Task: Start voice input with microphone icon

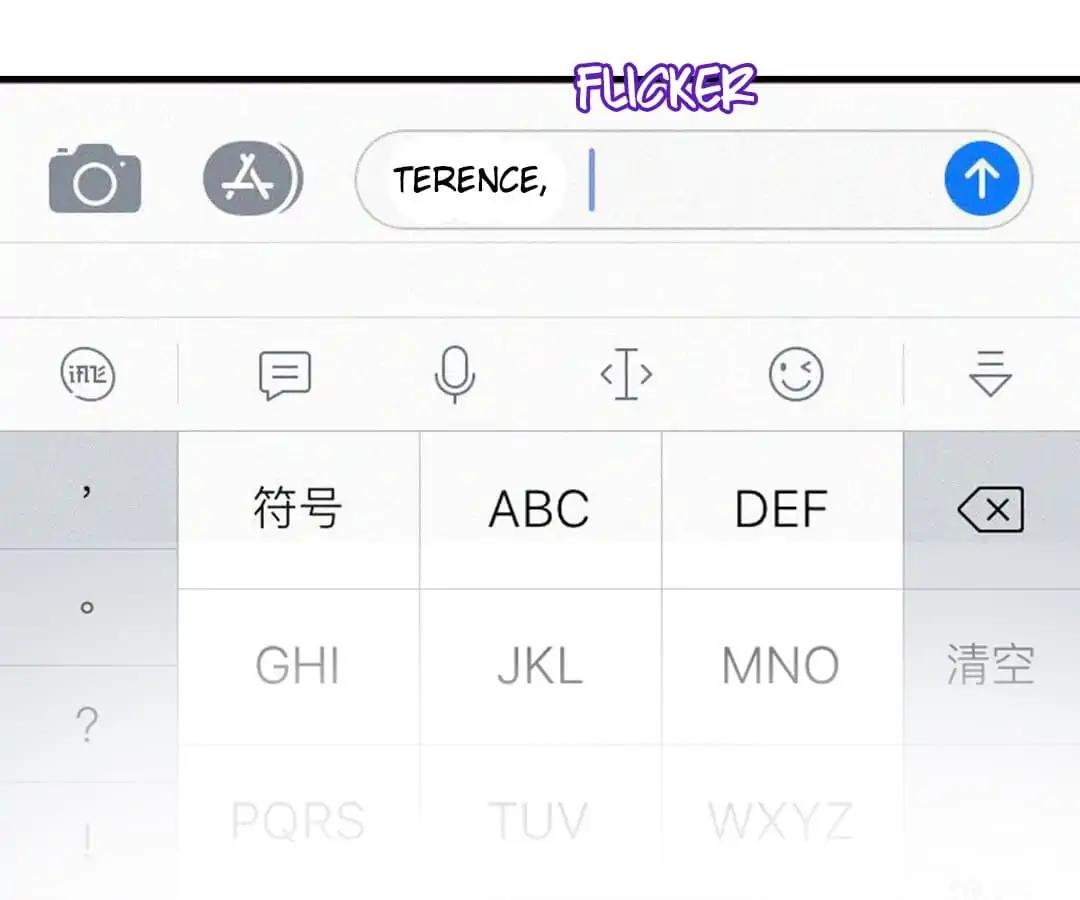Action: pos(455,375)
